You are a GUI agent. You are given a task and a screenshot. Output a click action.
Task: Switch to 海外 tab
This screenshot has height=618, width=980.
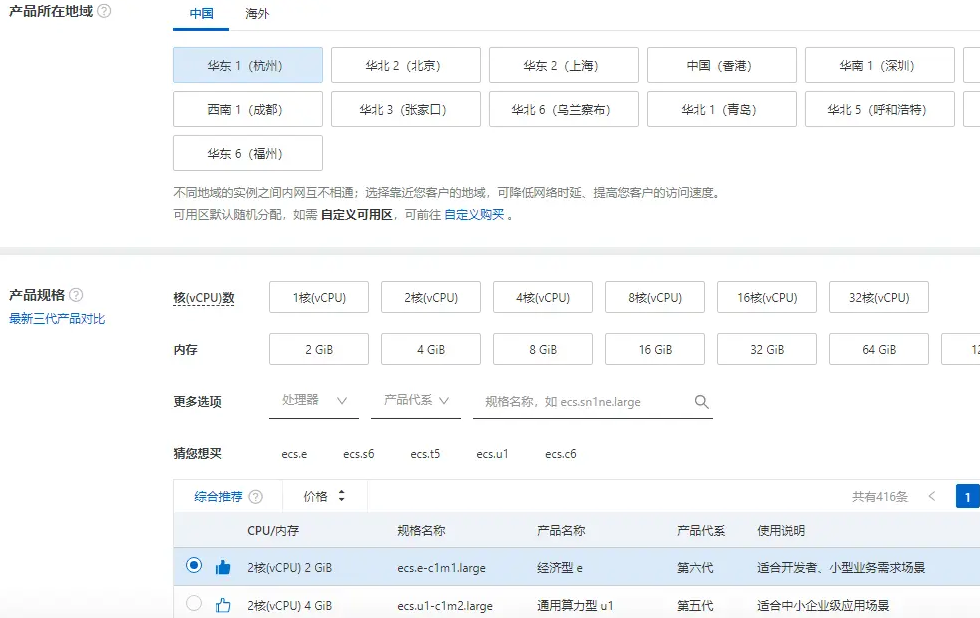click(x=257, y=14)
